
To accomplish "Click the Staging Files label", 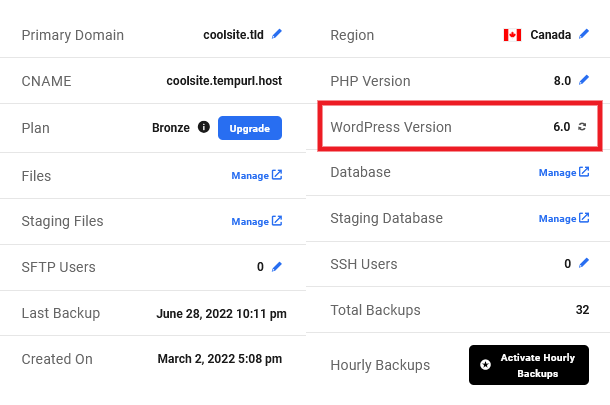I will tap(62, 221).
